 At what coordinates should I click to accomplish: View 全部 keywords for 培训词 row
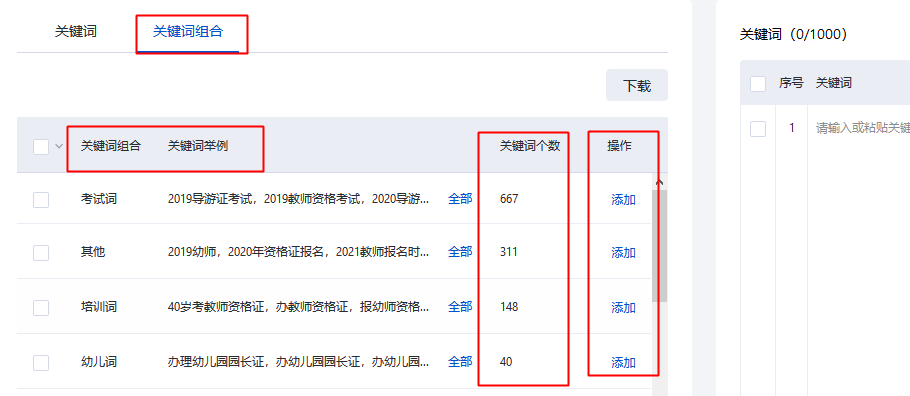(460, 307)
